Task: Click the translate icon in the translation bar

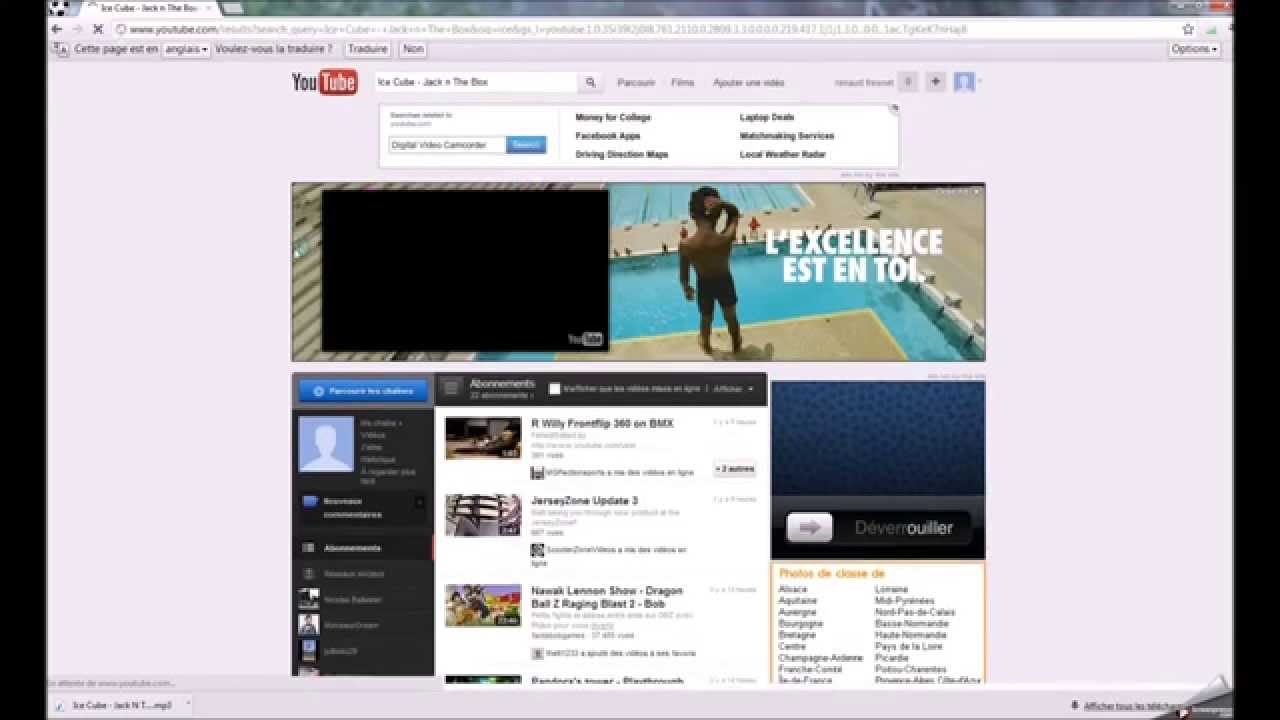Action: pos(60,49)
